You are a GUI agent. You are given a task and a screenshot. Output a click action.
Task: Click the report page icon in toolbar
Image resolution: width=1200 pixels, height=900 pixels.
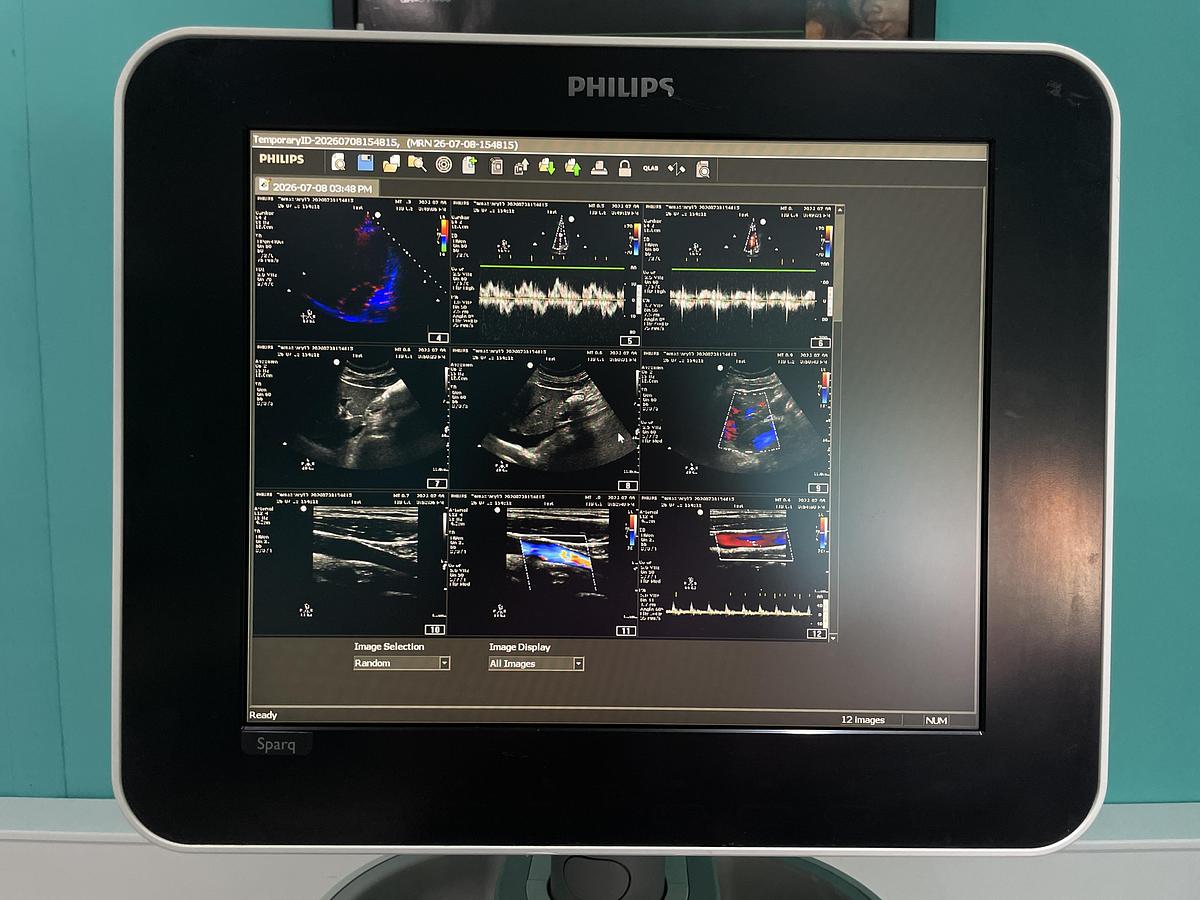coord(496,166)
